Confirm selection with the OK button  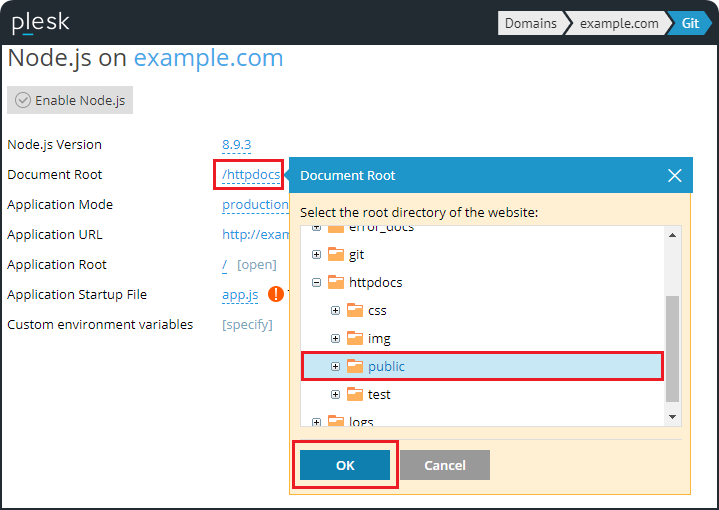point(345,465)
